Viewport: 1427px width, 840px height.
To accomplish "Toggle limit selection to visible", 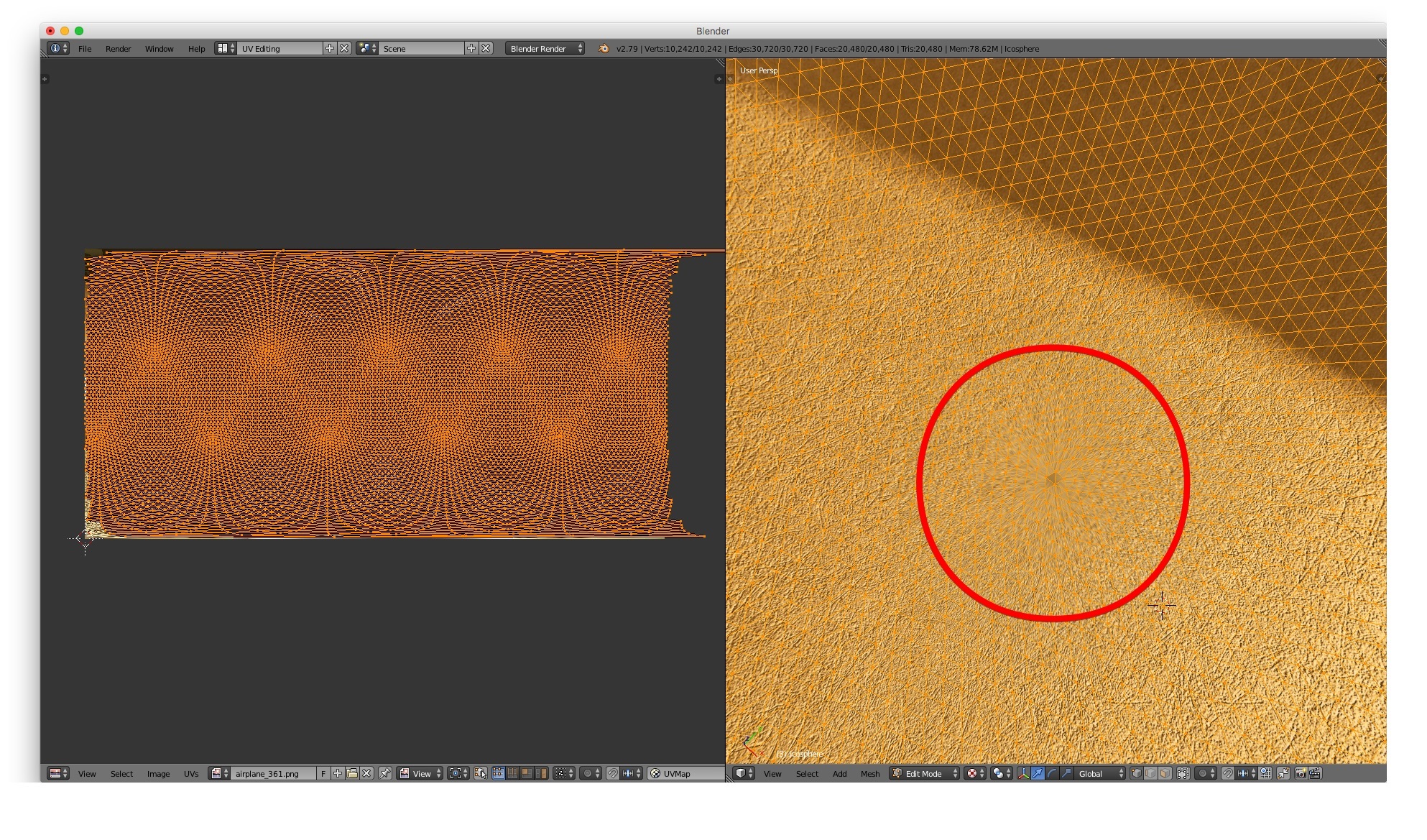I will coord(1183,773).
